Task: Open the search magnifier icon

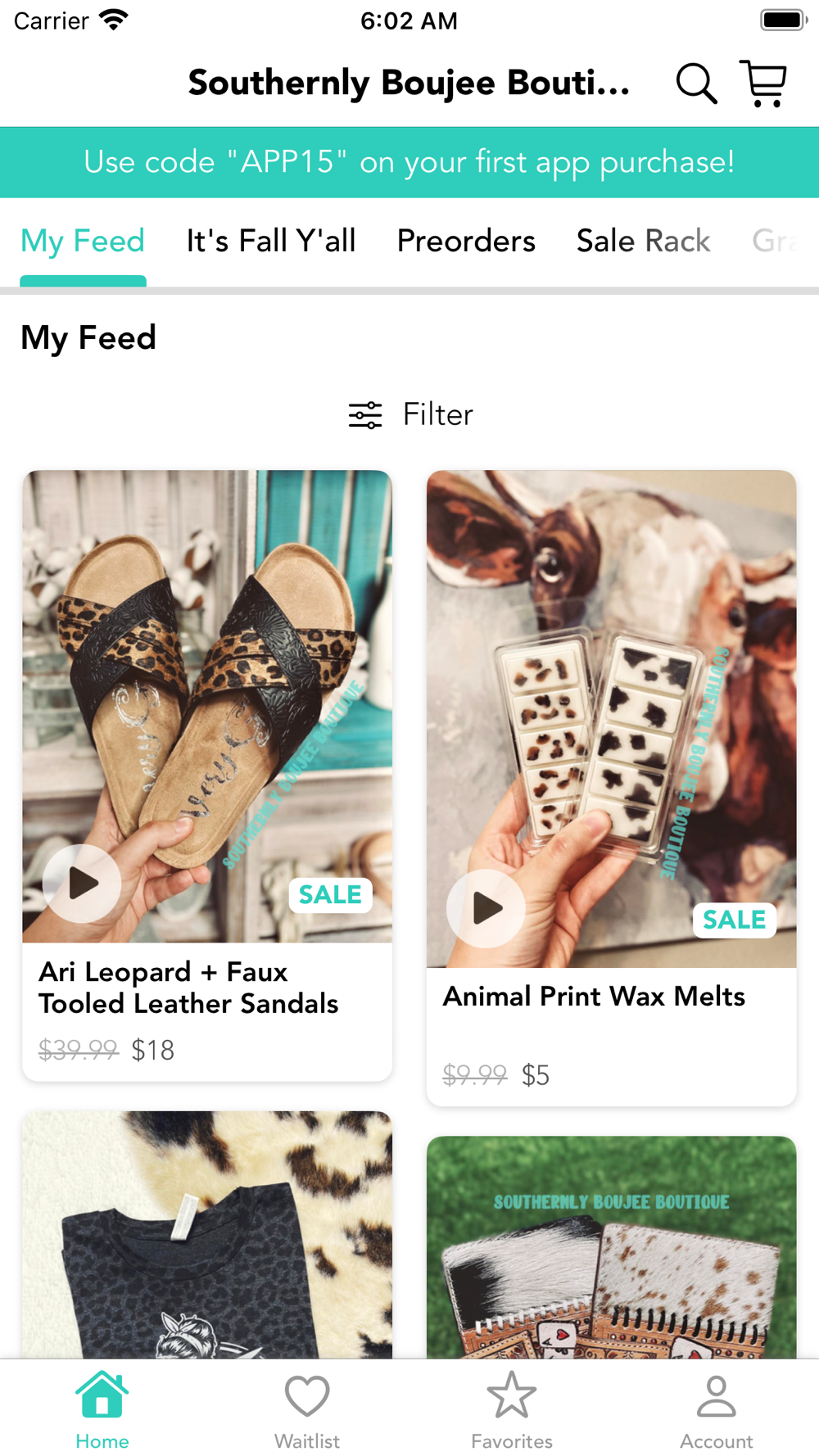Action: pyautogui.click(x=696, y=84)
